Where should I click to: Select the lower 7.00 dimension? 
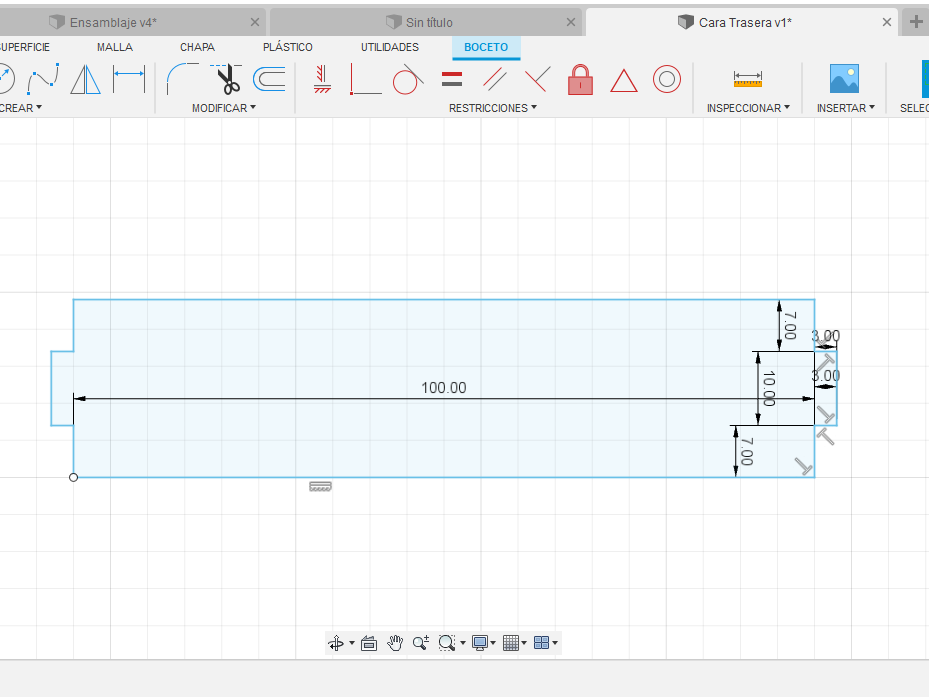pos(747,452)
